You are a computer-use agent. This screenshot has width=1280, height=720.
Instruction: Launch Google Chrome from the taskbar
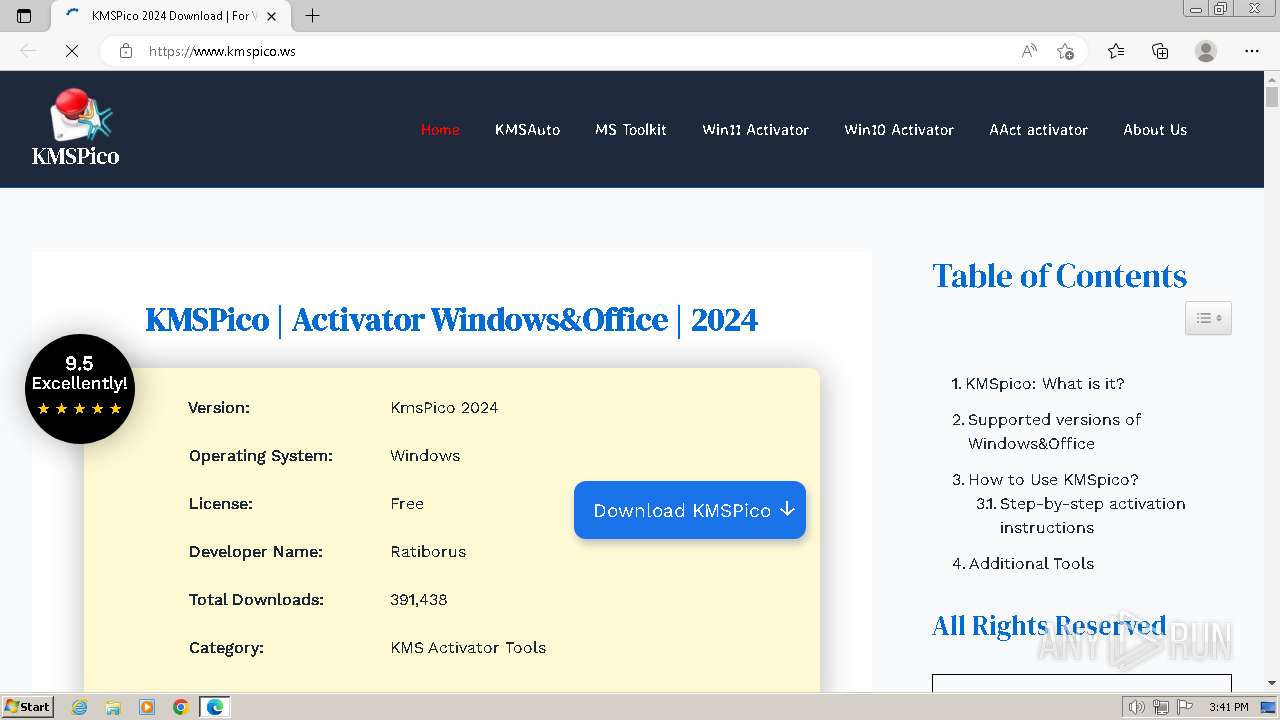click(180, 707)
